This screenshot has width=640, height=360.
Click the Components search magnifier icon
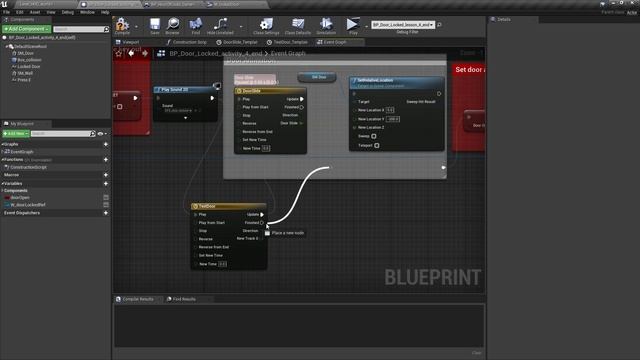click(107, 29)
